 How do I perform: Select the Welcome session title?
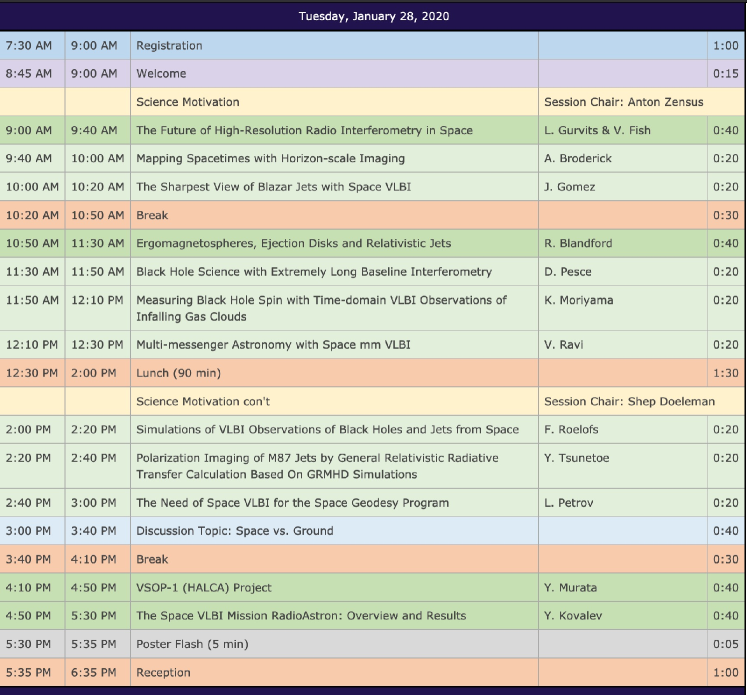coord(161,74)
